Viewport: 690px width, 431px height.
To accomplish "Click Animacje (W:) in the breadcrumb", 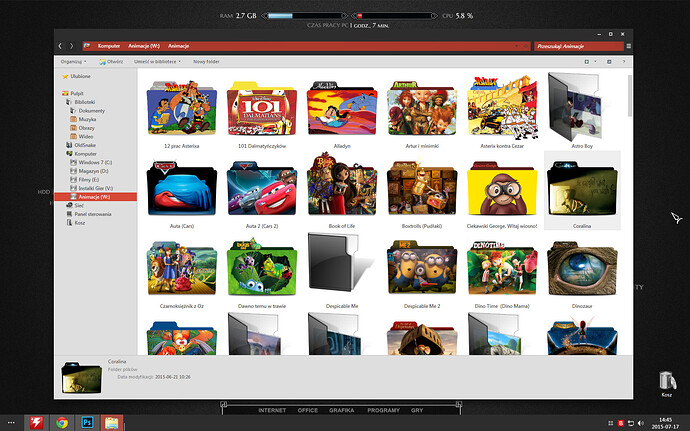I will 144,46.
